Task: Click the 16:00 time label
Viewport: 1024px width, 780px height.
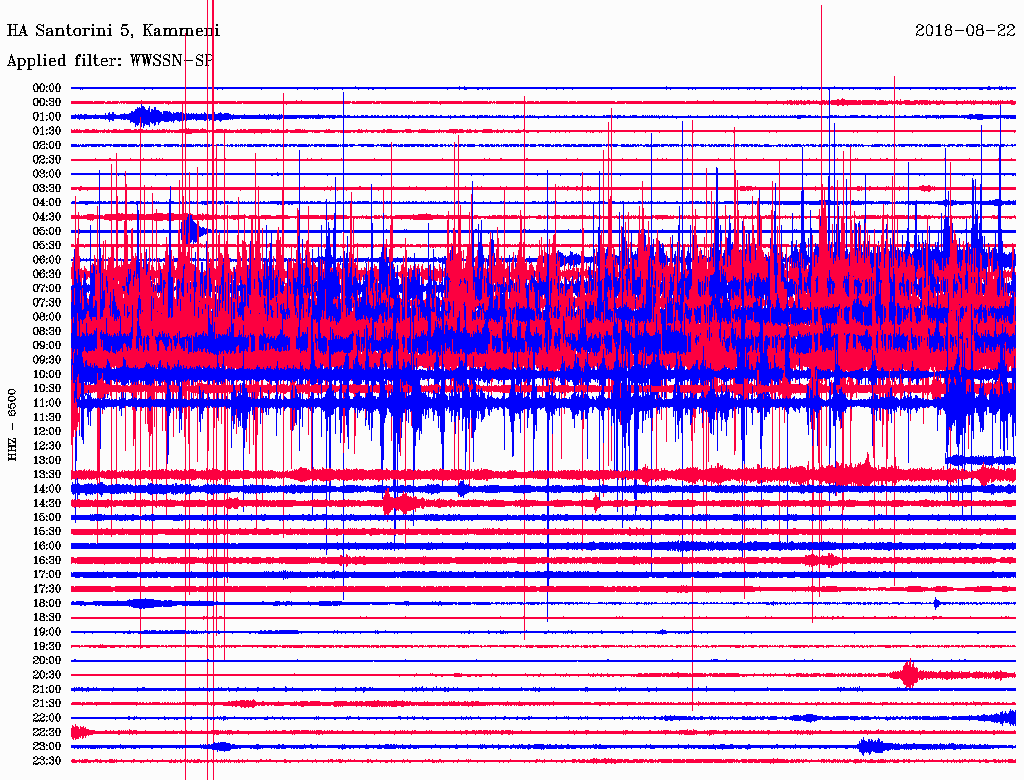Action: tap(47, 546)
